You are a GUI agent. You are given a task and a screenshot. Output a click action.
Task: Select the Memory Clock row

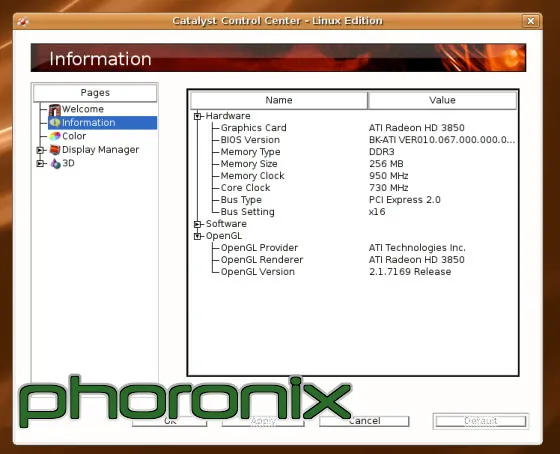[252, 176]
